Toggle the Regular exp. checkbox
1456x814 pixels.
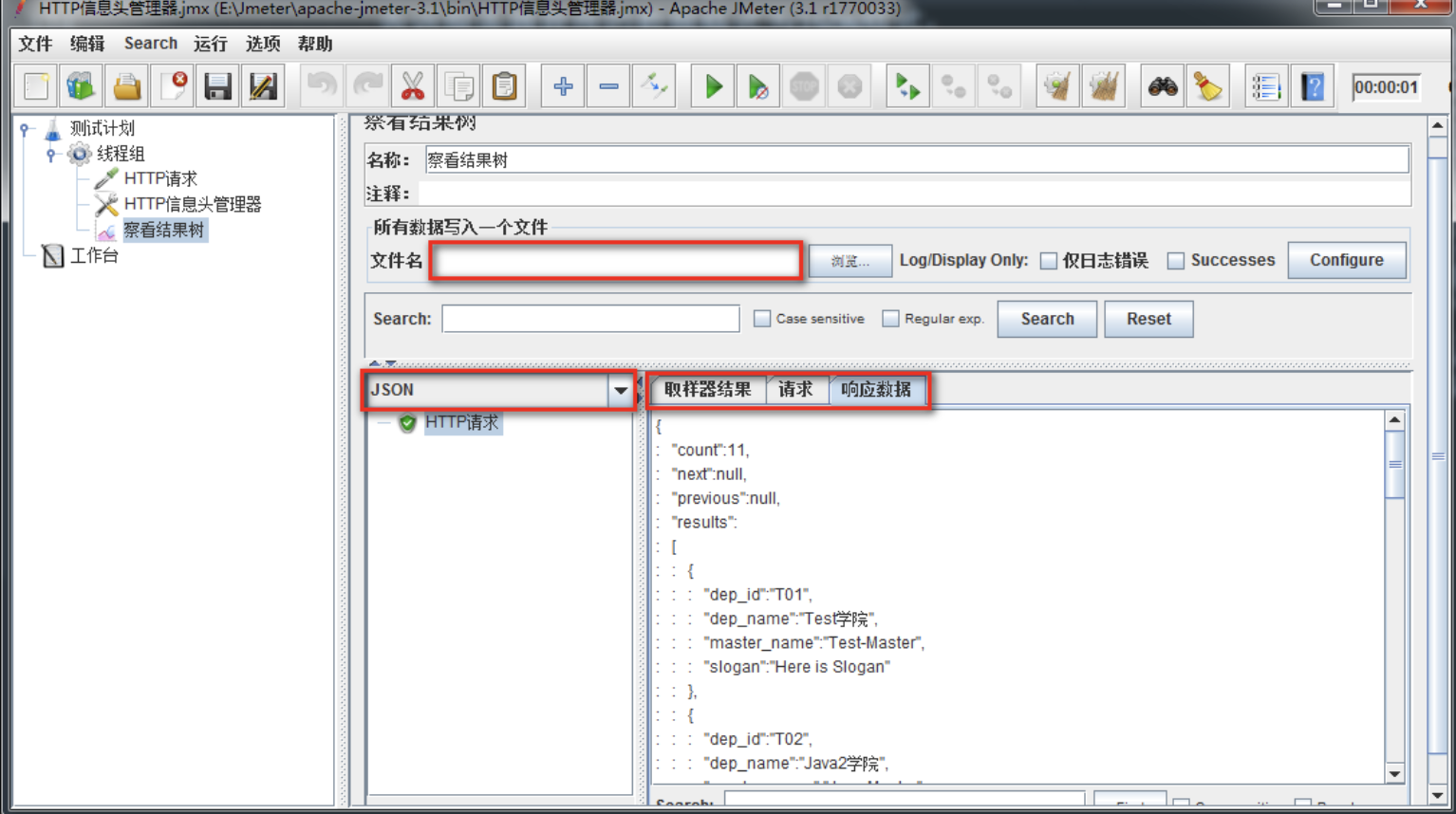890,319
